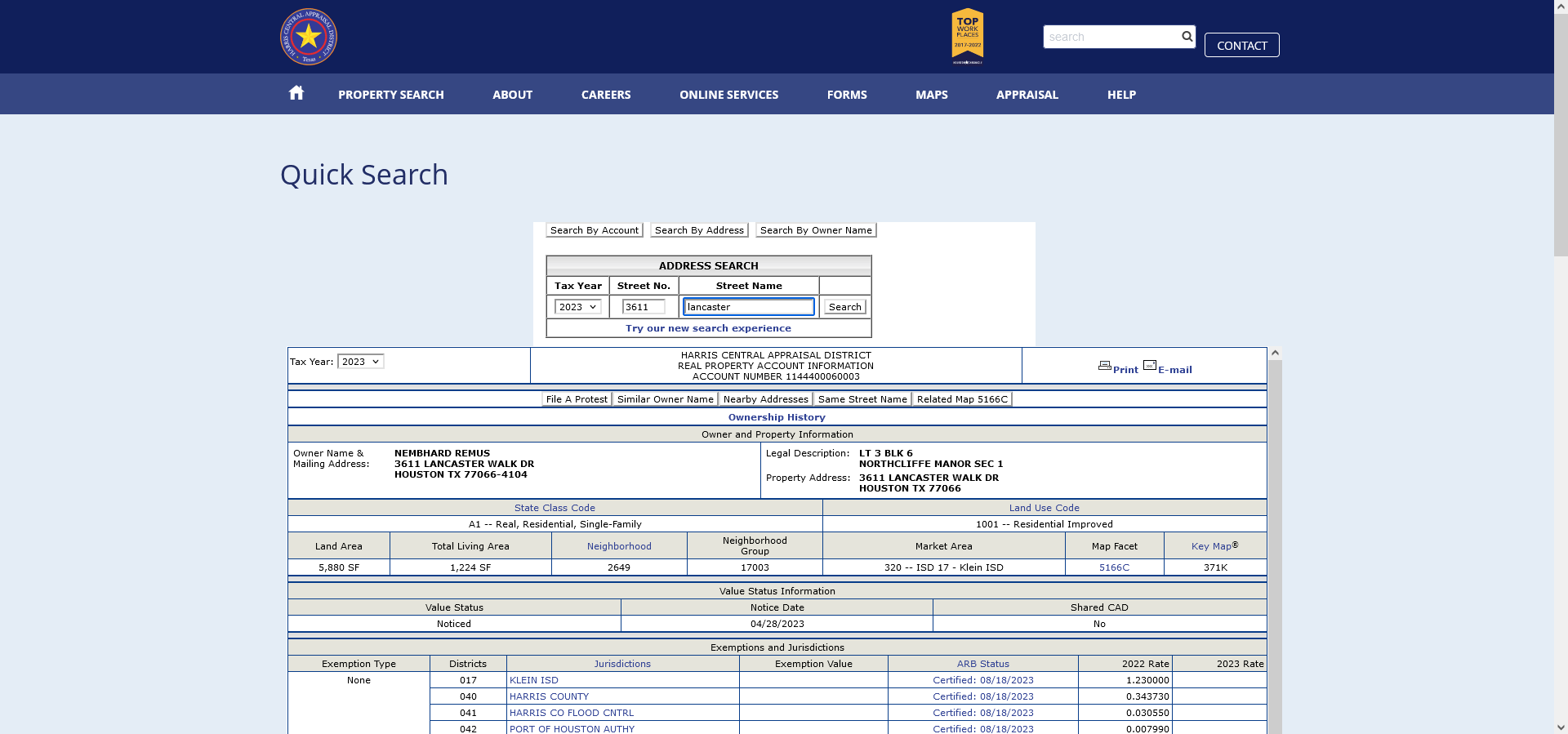1568x734 pixels.
Task: Open the HARRIS COUNTY jurisdiction link
Action: (x=549, y=696)
